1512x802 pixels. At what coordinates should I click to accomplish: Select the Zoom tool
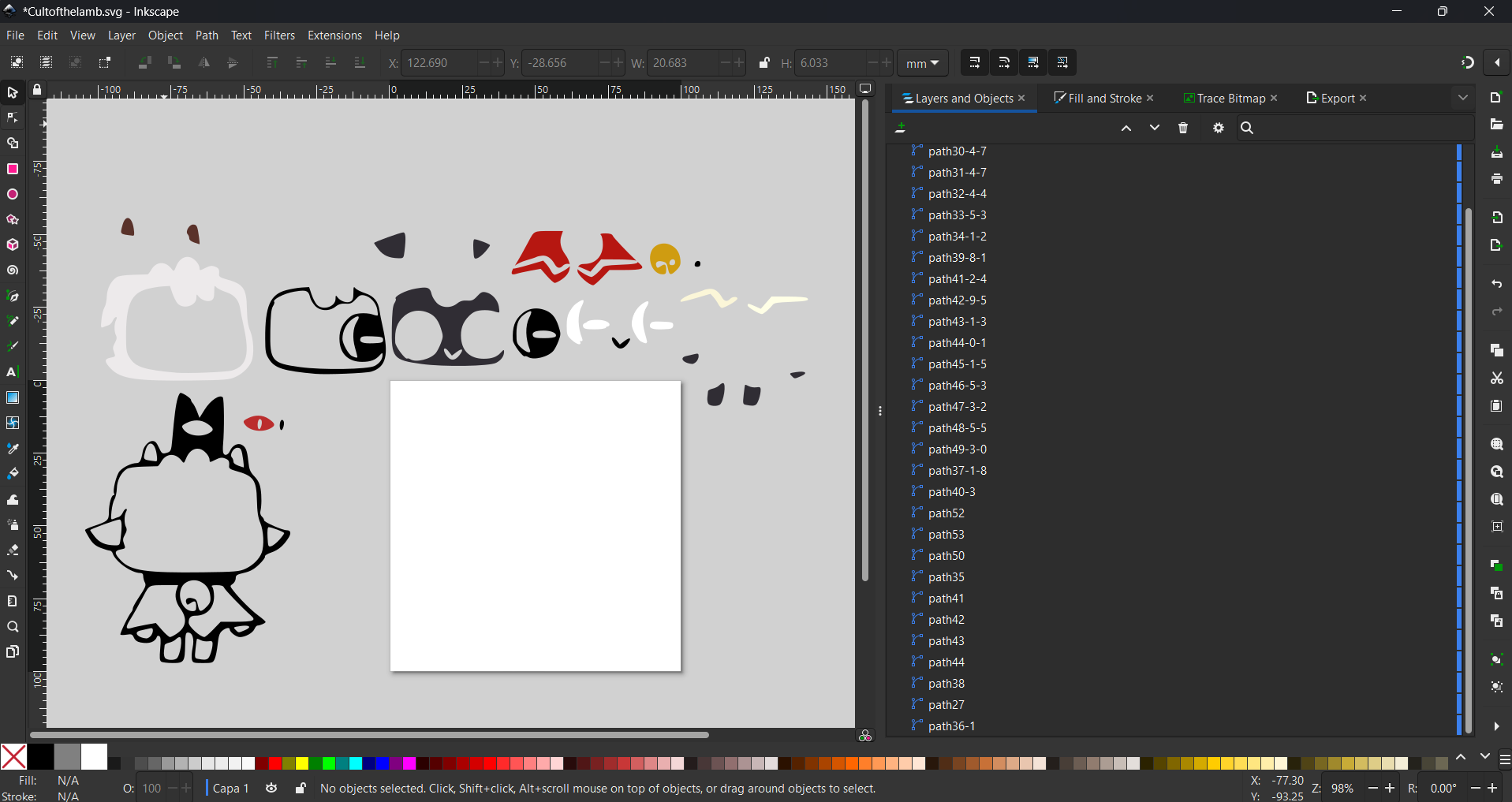13,627
